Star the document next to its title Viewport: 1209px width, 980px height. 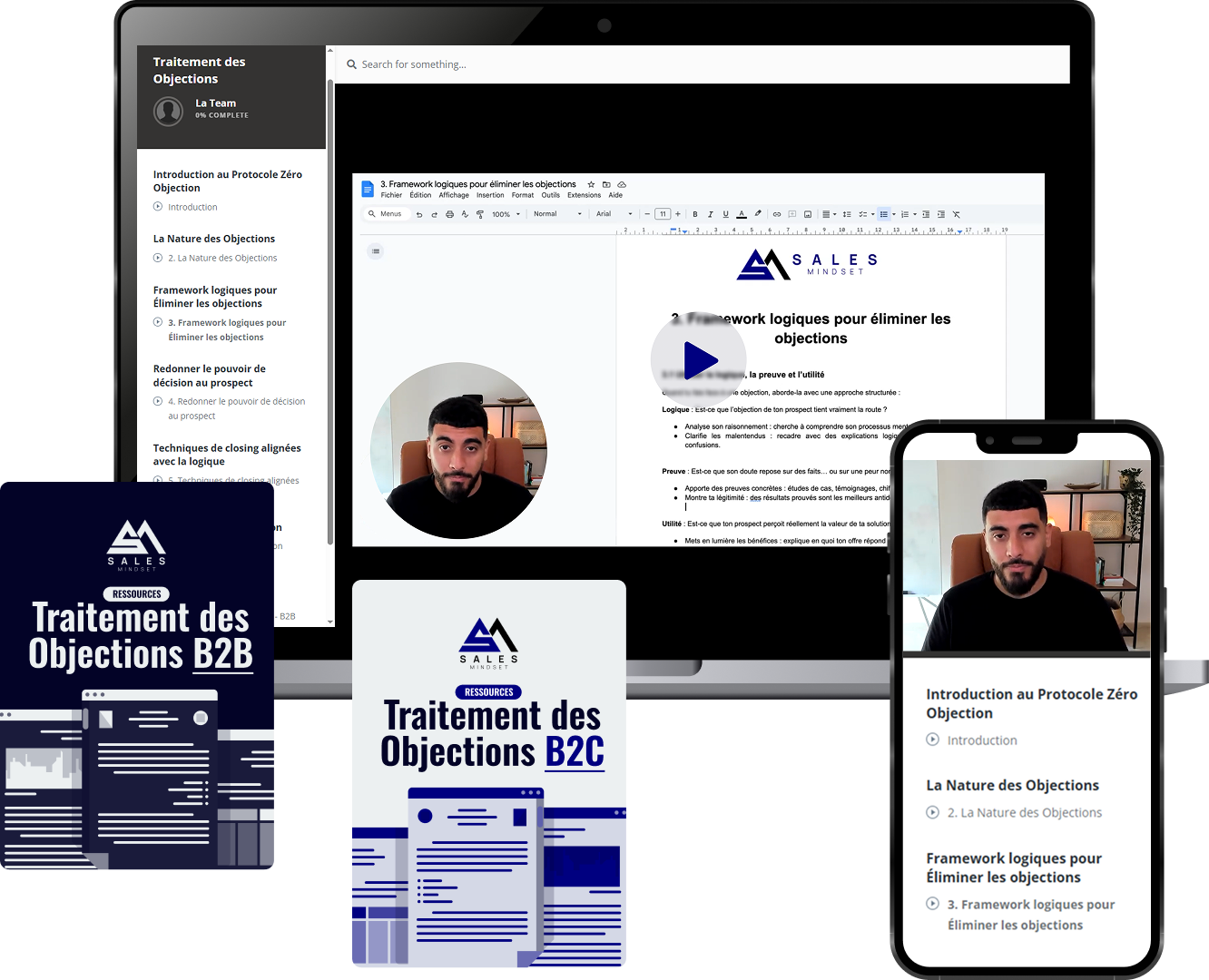pos(591,184)
